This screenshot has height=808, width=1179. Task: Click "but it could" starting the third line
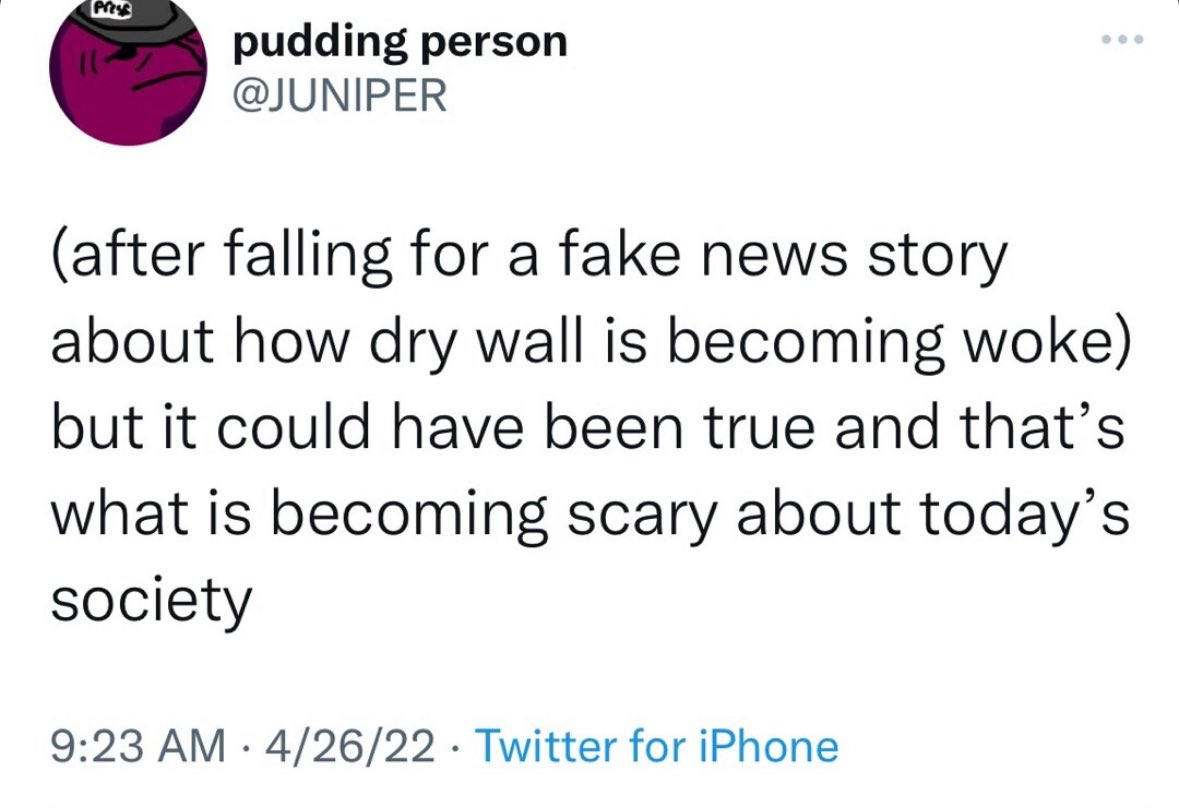click(x=170, y=429)
